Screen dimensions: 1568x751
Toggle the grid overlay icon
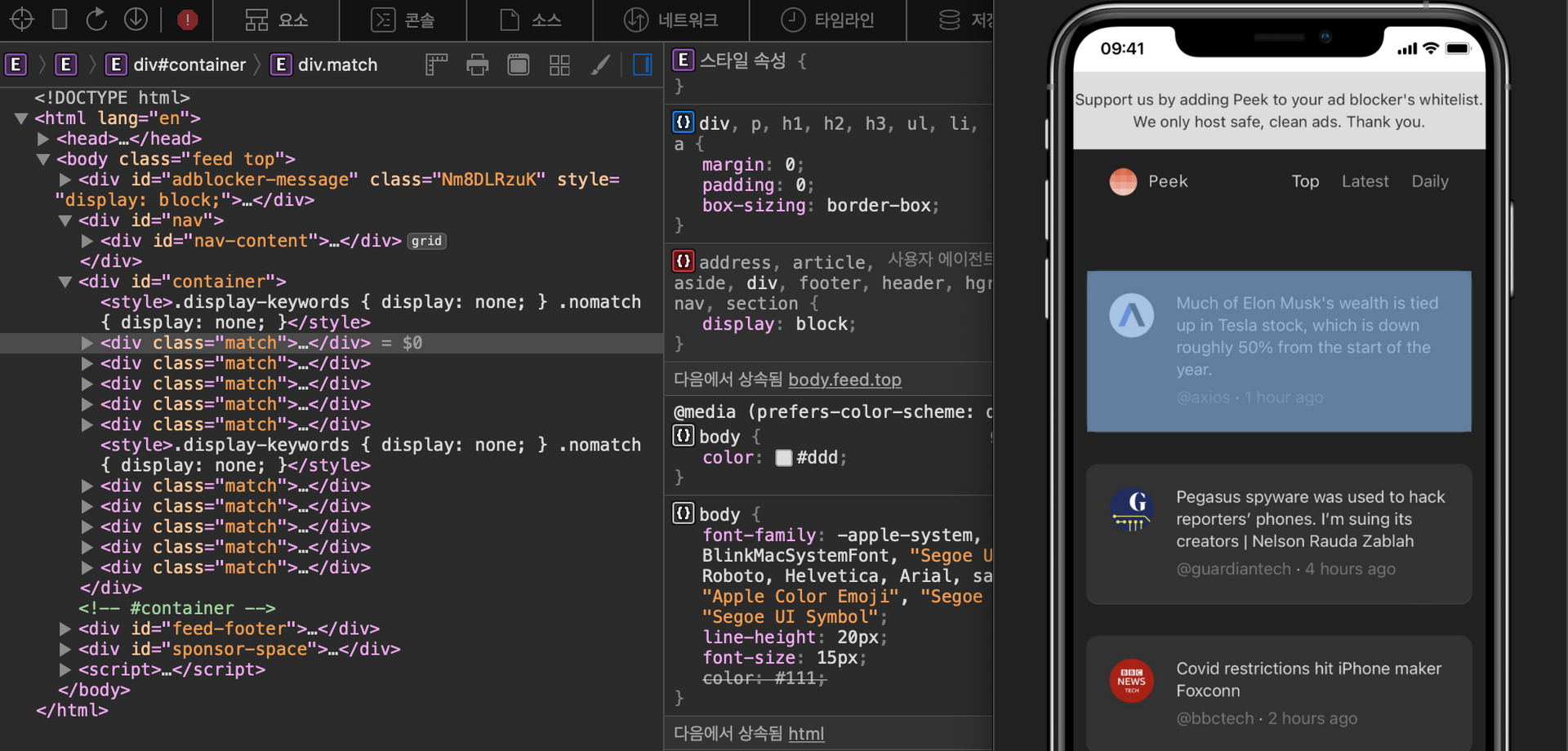559,64
